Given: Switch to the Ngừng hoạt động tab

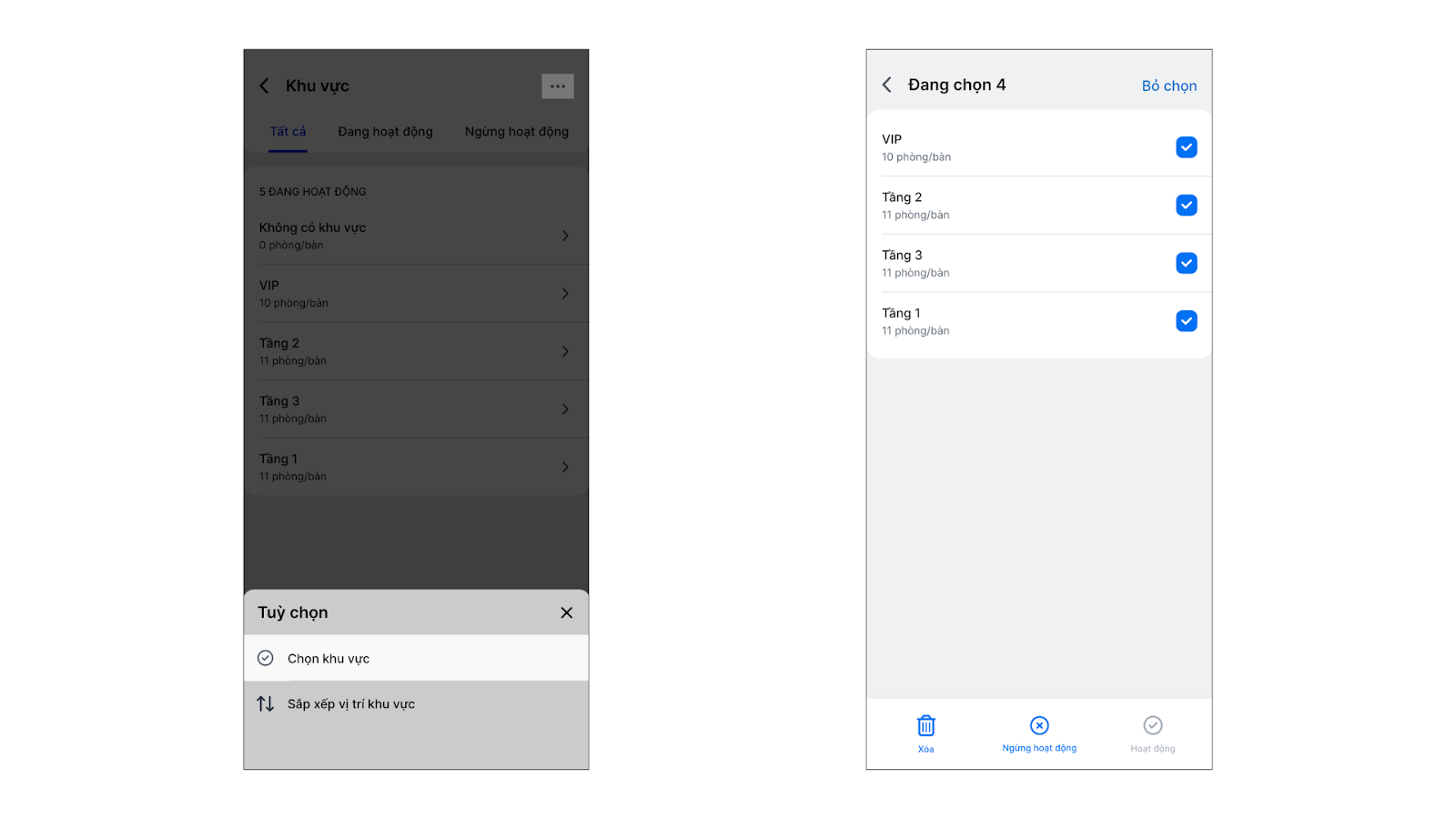Looking at the screenshot, I should (x=517, y=132).
